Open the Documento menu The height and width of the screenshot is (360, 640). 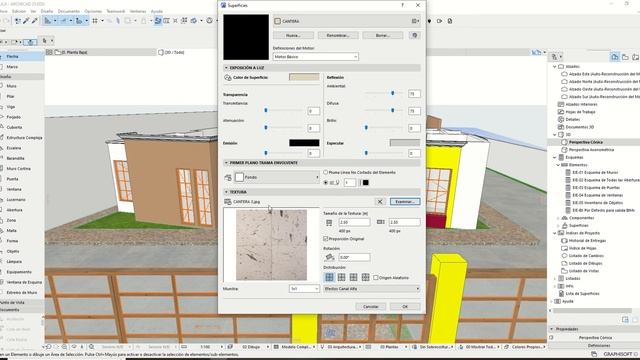pos(69,11)
